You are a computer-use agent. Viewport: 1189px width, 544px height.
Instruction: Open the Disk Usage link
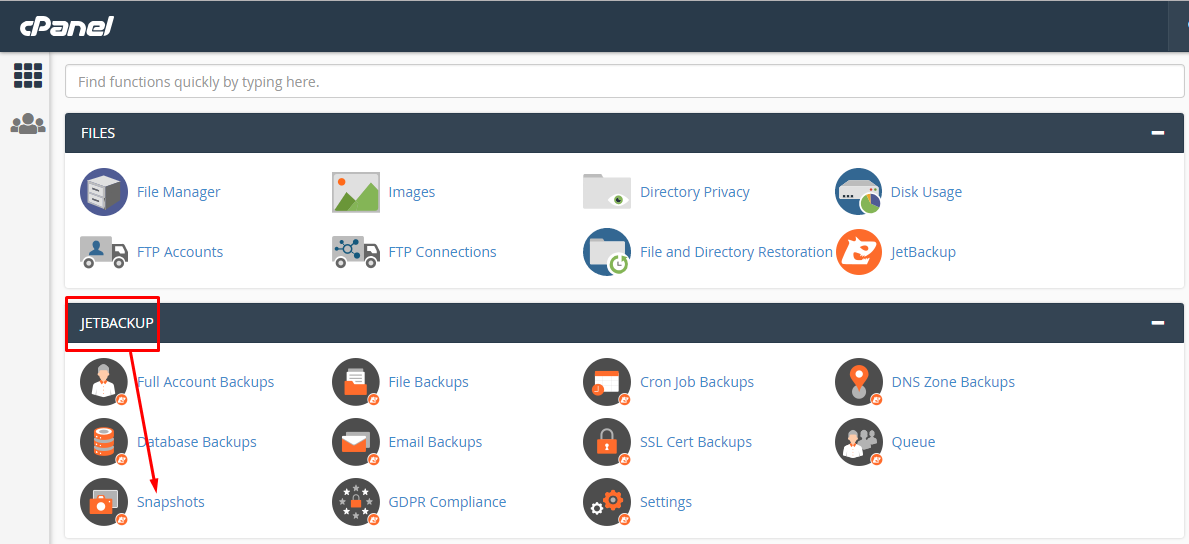[926, 192]
